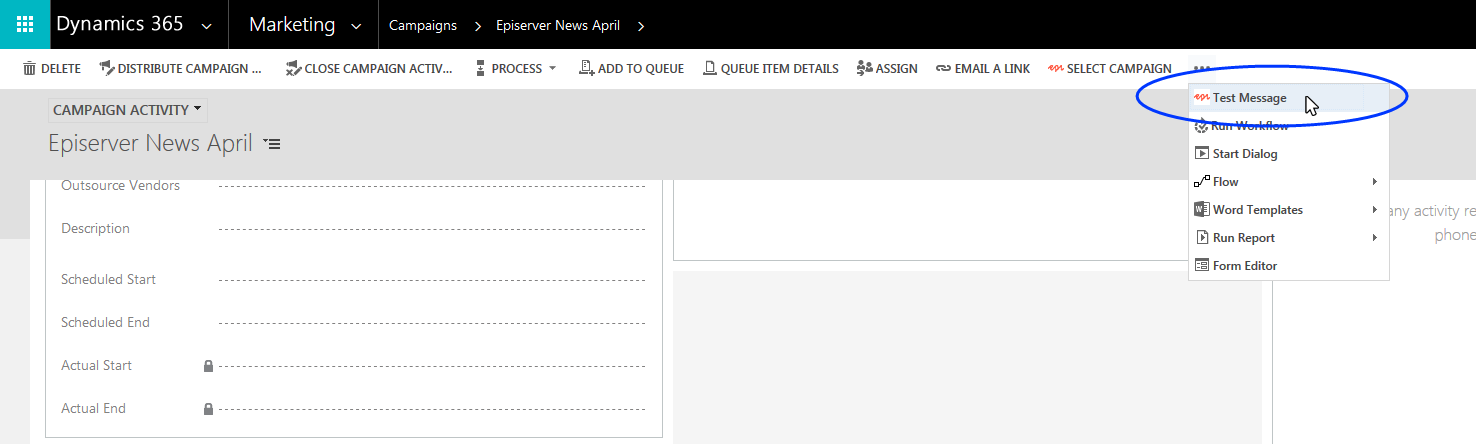Click the Select Campaign command
This screenshot has height=444, width=1476.
[1110, 69]
